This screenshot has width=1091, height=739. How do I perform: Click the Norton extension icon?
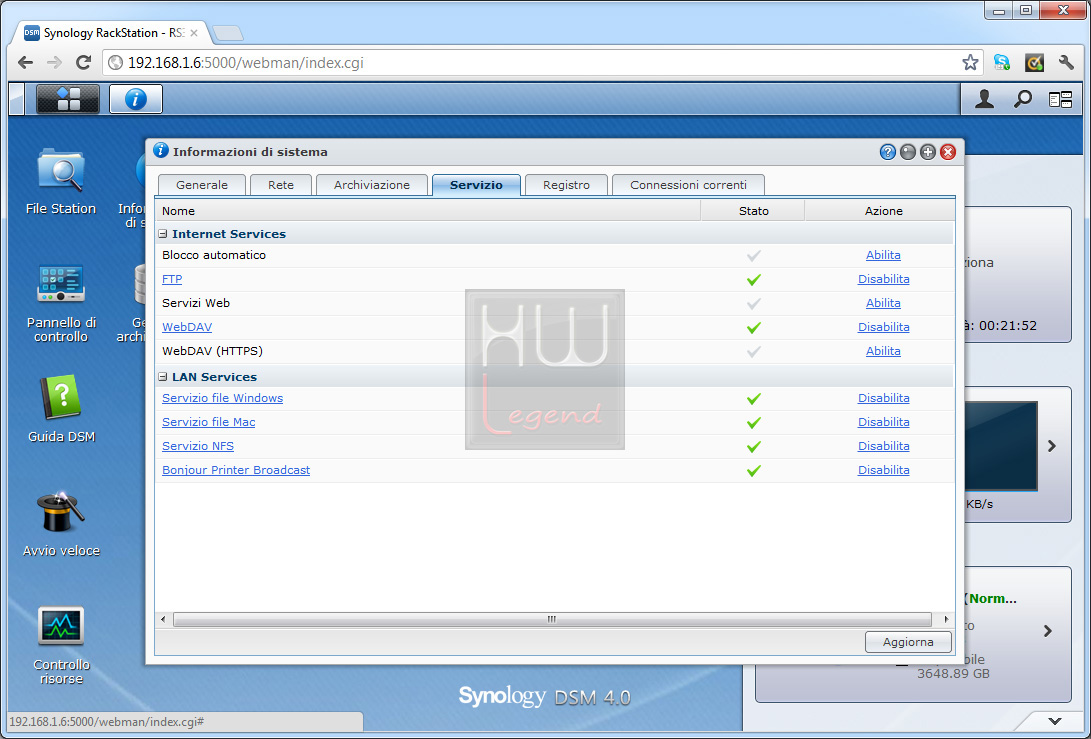point(1035,63)
